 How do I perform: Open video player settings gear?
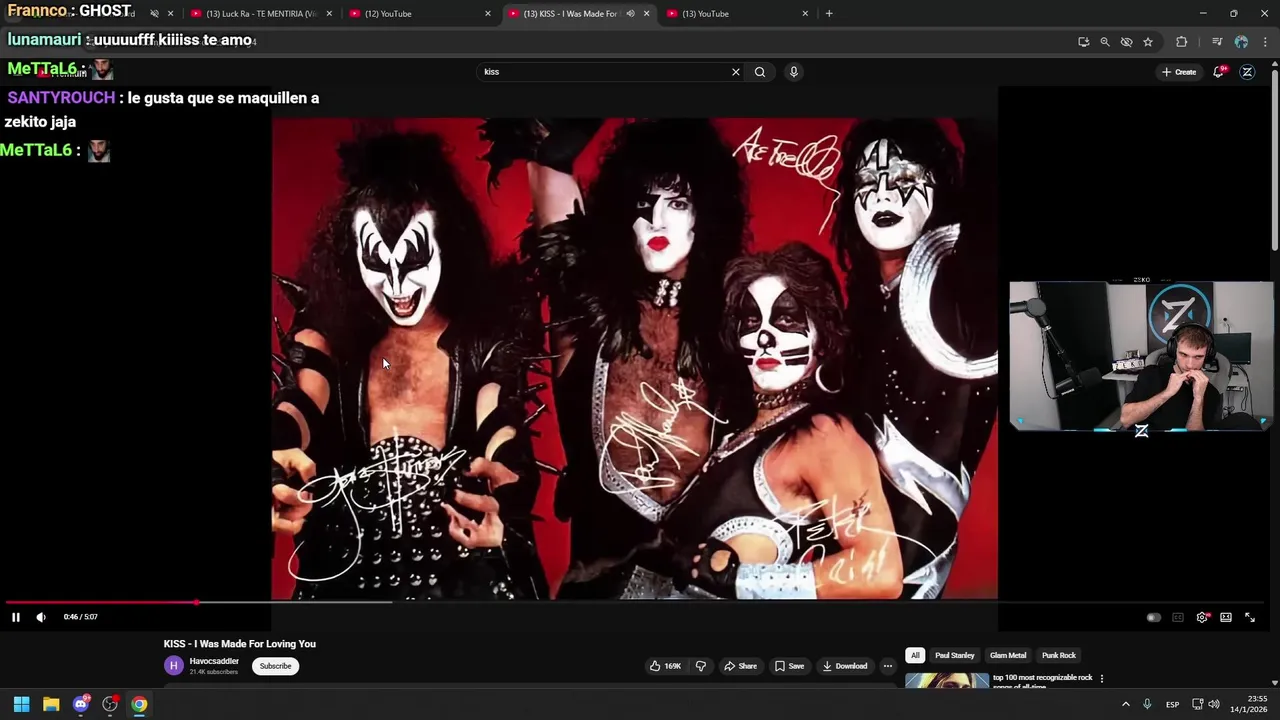1202,617
